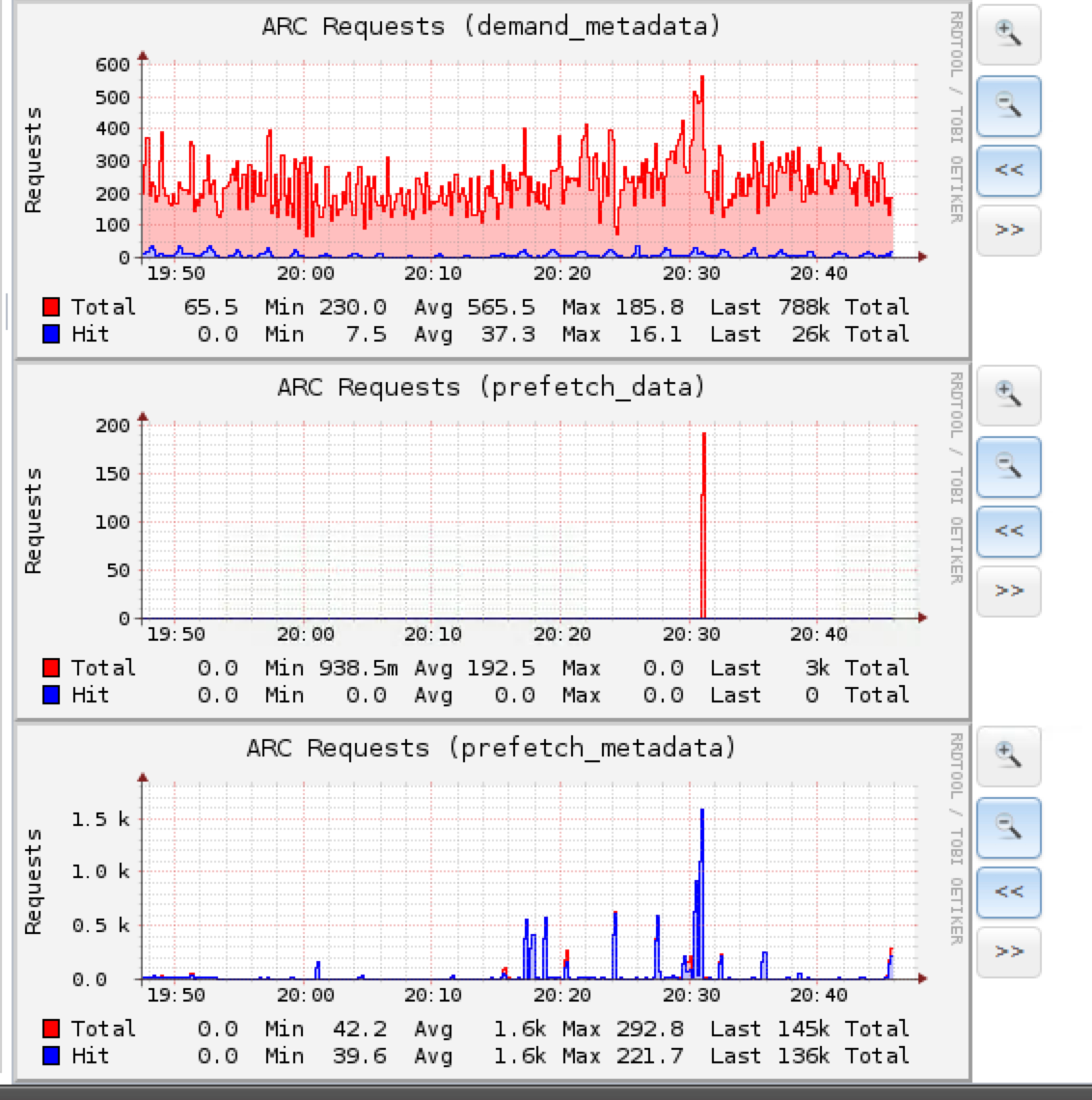Step prefetch_metadata graph back with << button
Screen dimensions: 1092x1100
[x=1008, y=893]
